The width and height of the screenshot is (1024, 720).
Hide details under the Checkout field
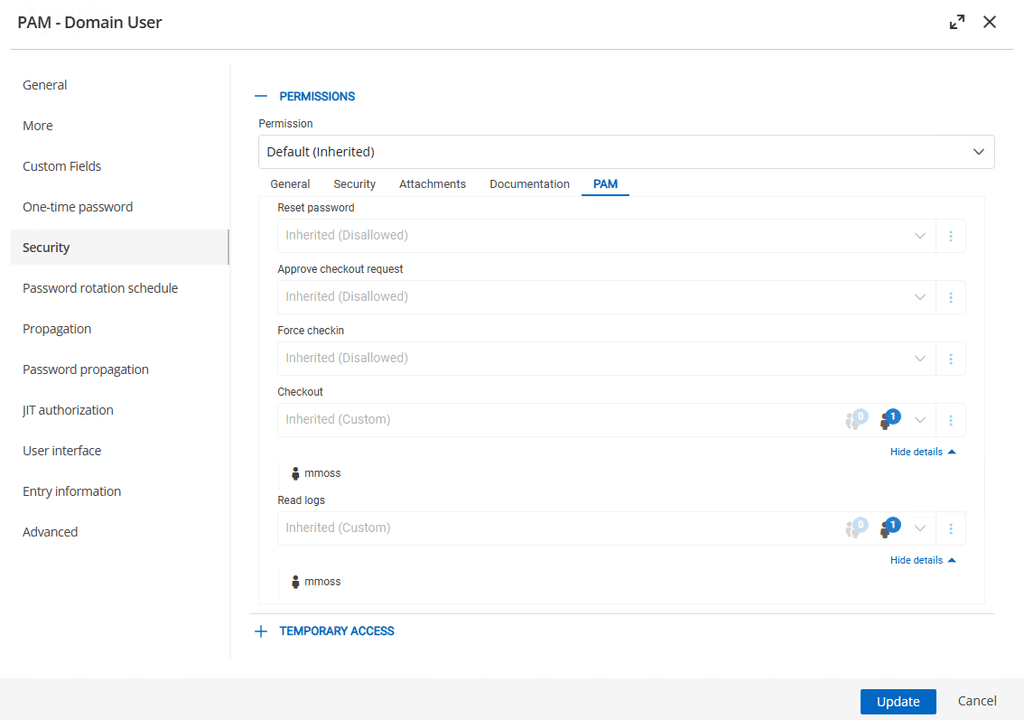click(922, 452)
